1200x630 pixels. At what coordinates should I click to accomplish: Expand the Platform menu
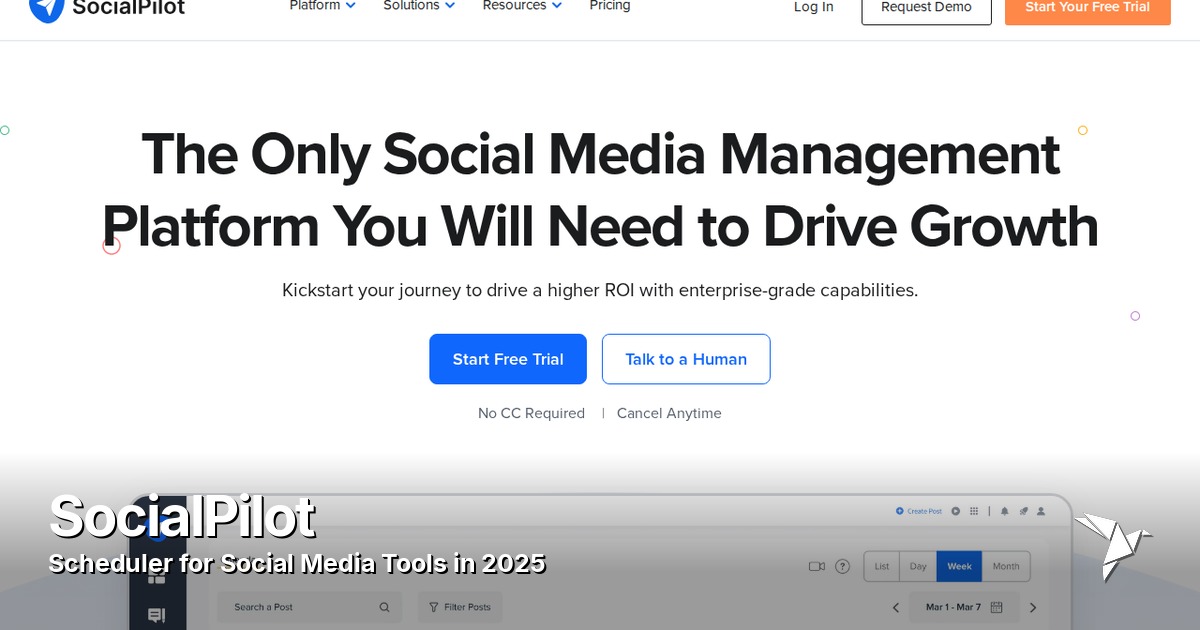pyautogui.click(x=322, y=6)
